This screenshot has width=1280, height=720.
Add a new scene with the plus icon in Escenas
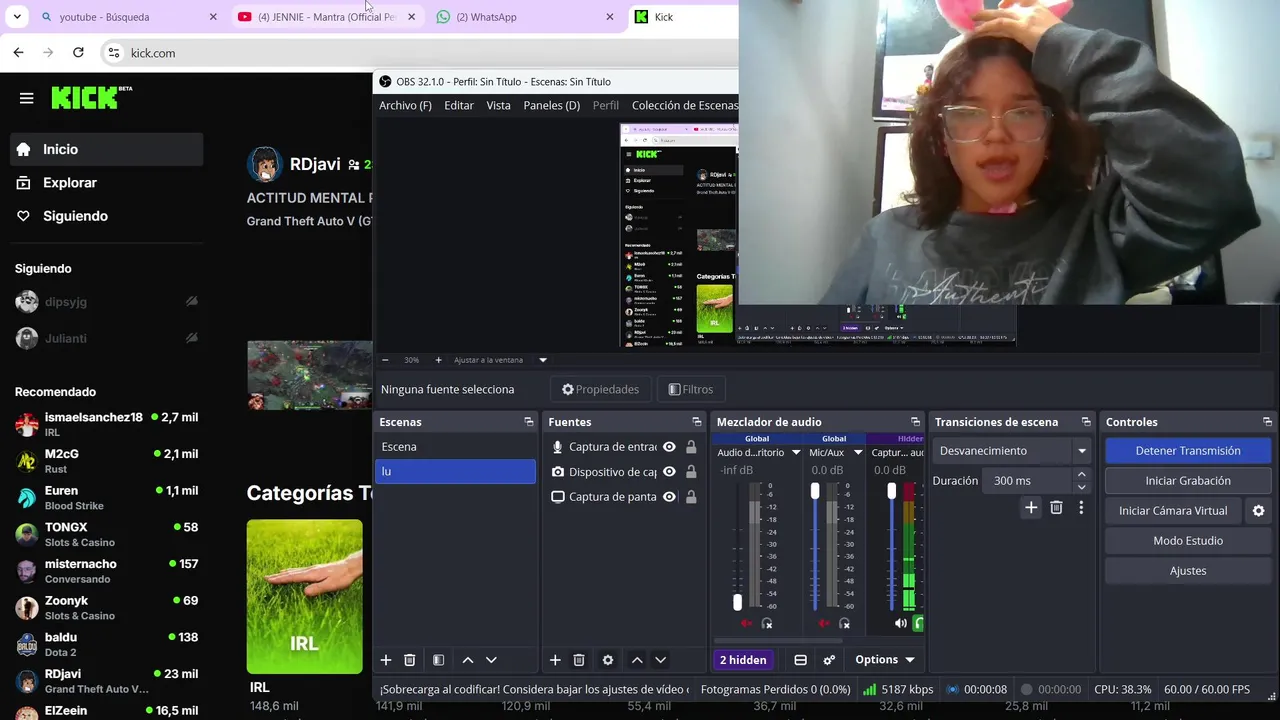386,660
